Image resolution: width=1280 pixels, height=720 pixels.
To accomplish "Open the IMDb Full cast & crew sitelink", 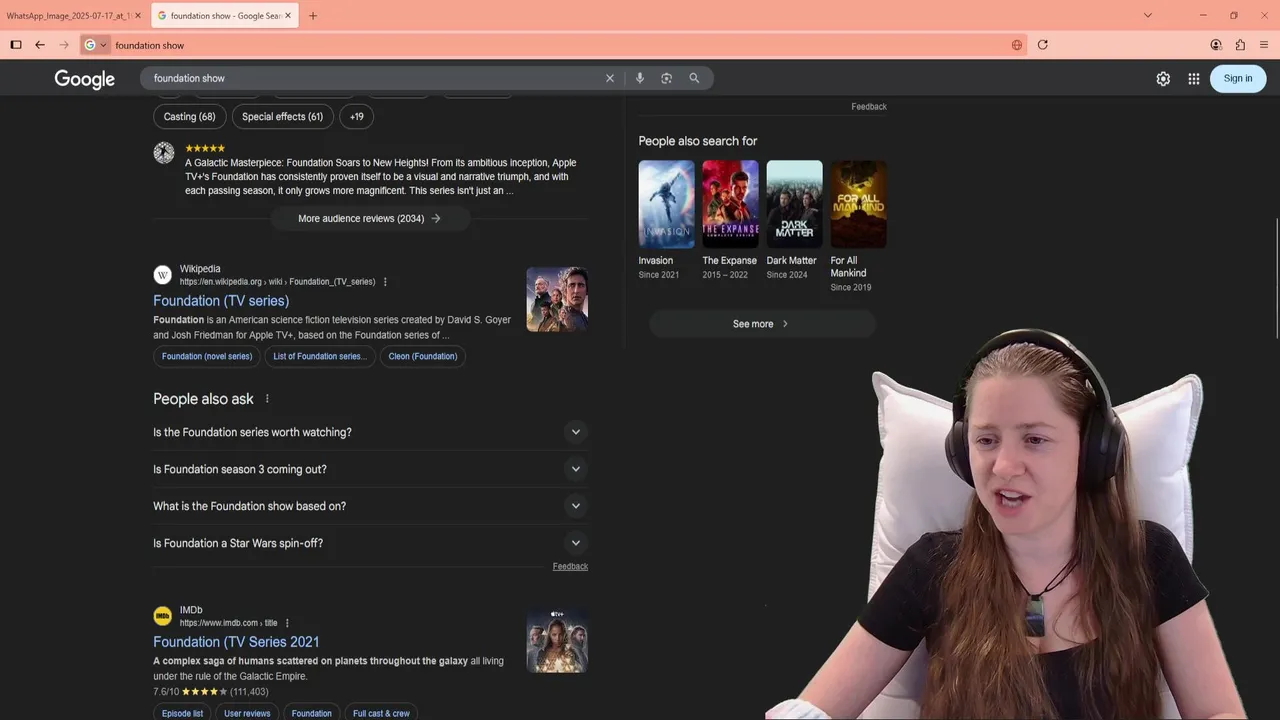I will pos(381,713).
